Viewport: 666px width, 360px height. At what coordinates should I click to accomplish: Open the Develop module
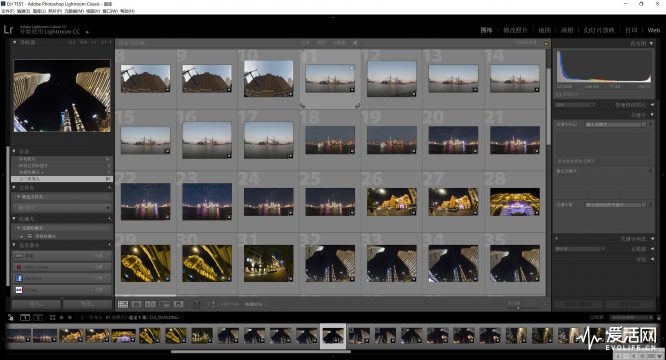click(x=515, y=30)
